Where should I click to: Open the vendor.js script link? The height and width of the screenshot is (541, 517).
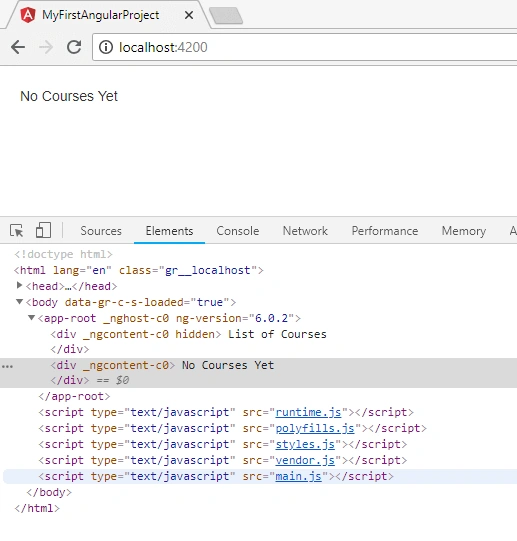pos(305,460)
